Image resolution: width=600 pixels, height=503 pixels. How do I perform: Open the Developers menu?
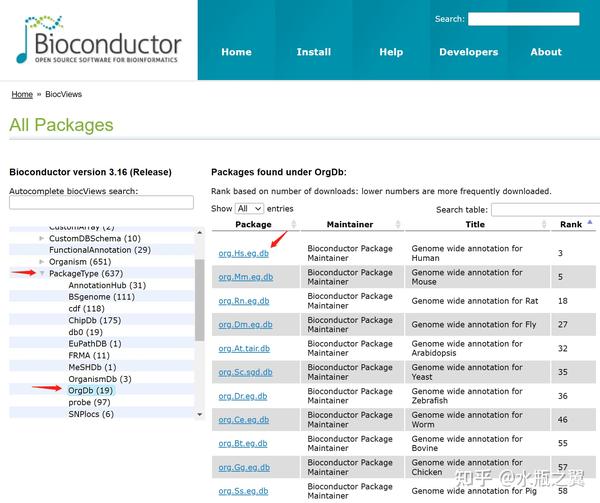click(x=468, y=52)
